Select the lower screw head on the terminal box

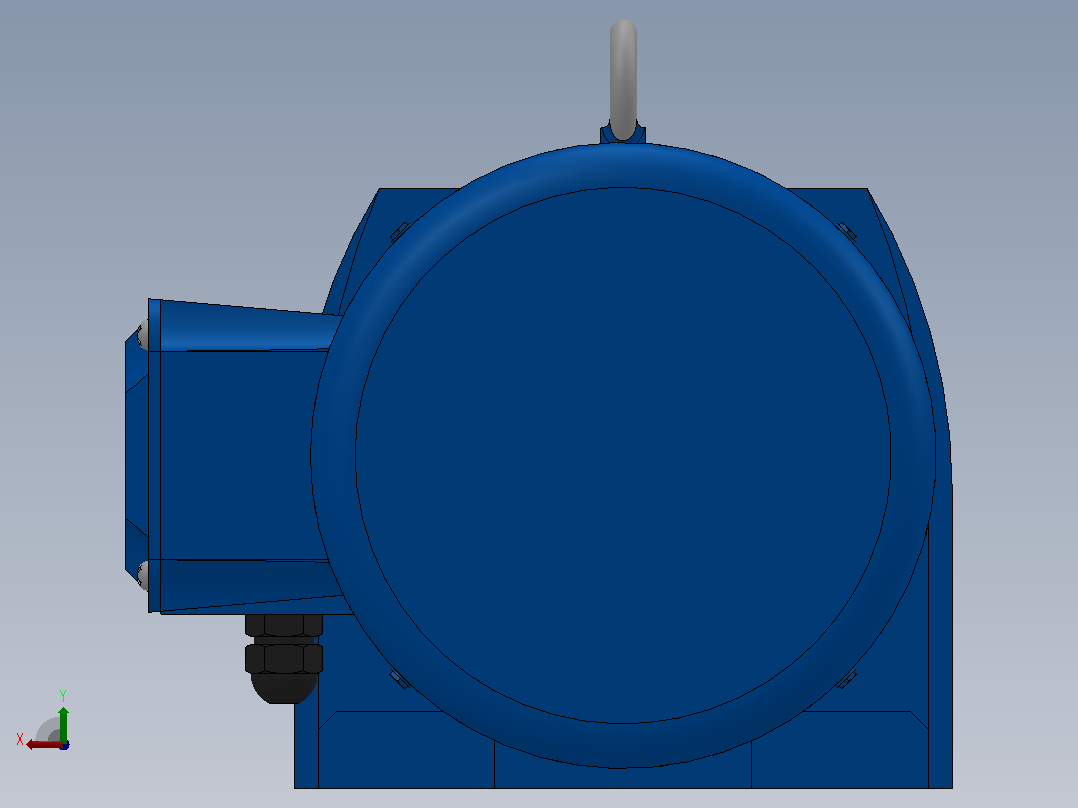coord(143,576)
